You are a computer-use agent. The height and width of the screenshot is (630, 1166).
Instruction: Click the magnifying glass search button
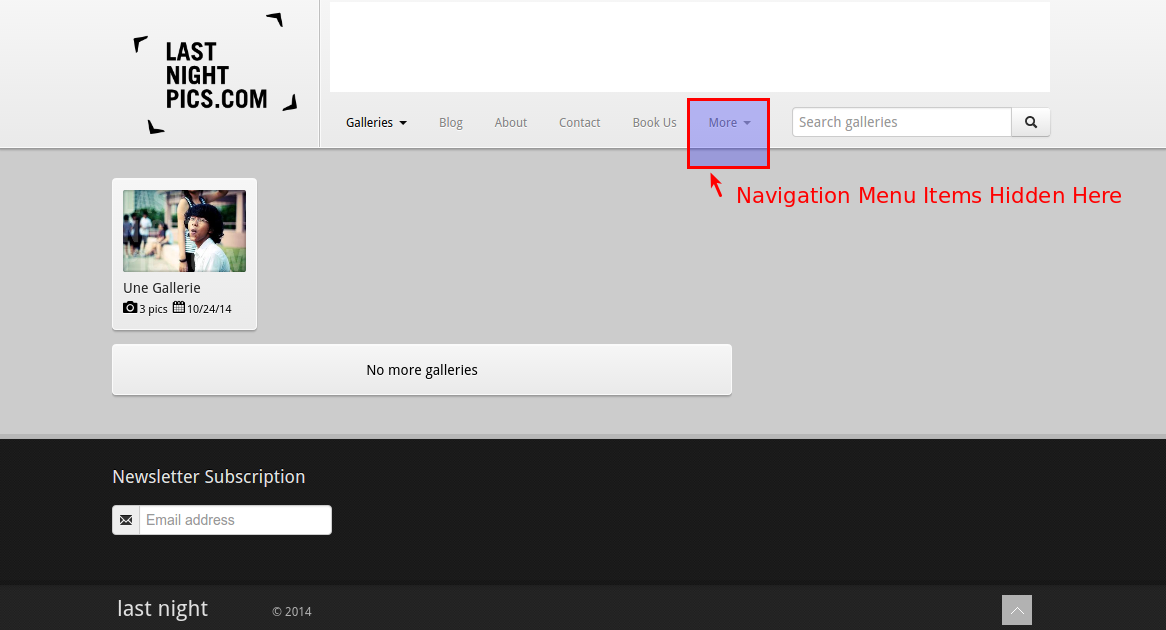tap(1031, 122)
